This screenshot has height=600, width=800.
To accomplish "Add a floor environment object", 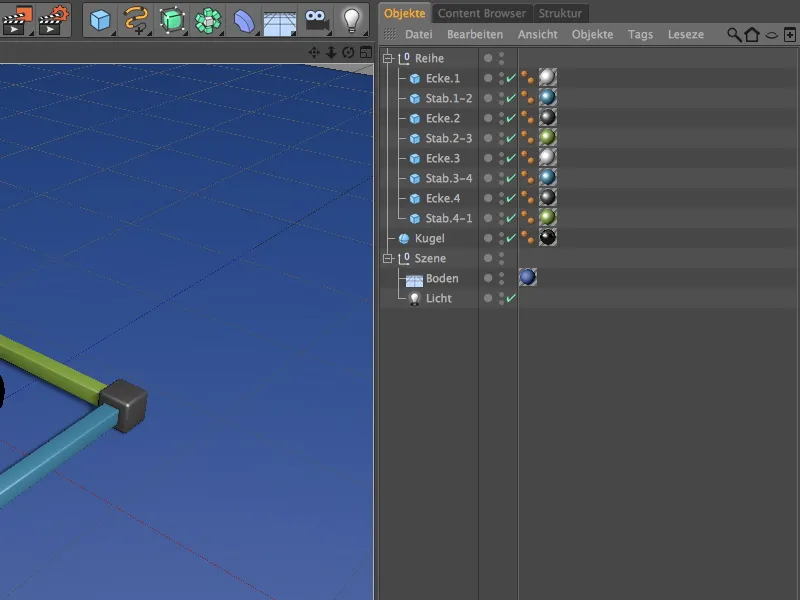I will click(x=279, y=19).
